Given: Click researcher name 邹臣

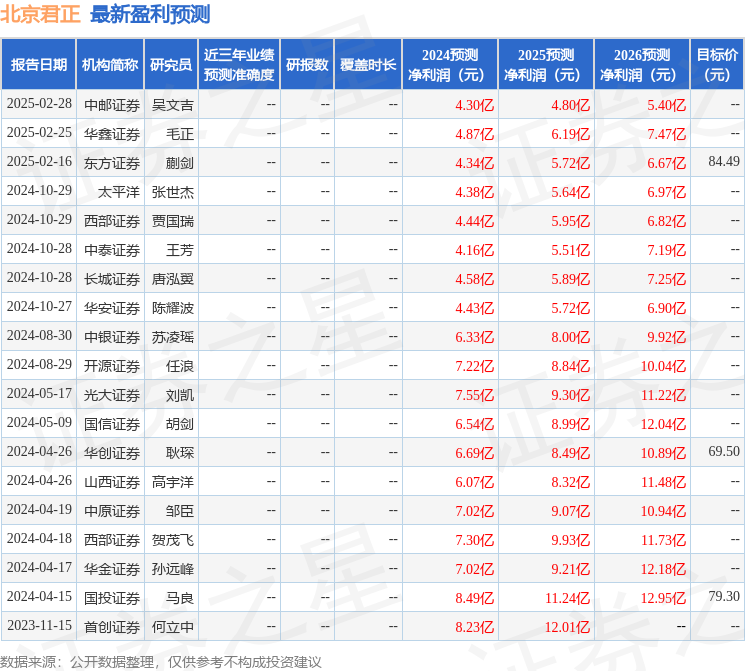Looking at the screenshot, I should [x=180, y=511].
